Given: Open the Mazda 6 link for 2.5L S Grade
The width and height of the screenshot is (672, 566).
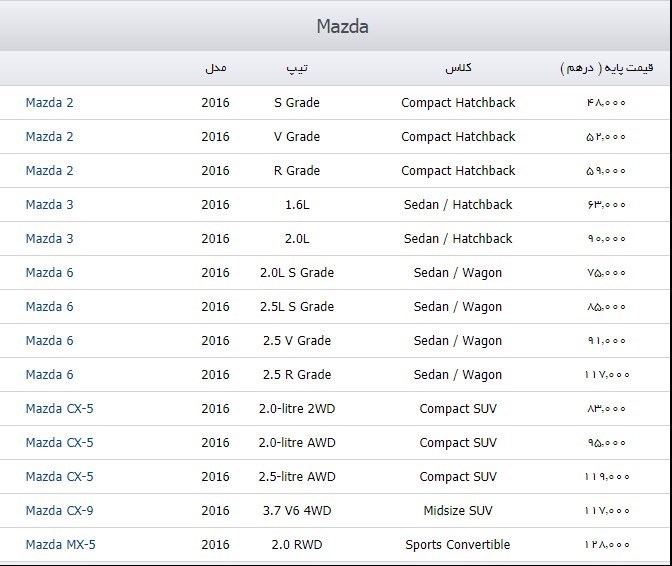Looking at the screenshot, I should pyautogui.click(x=49, y=306).
